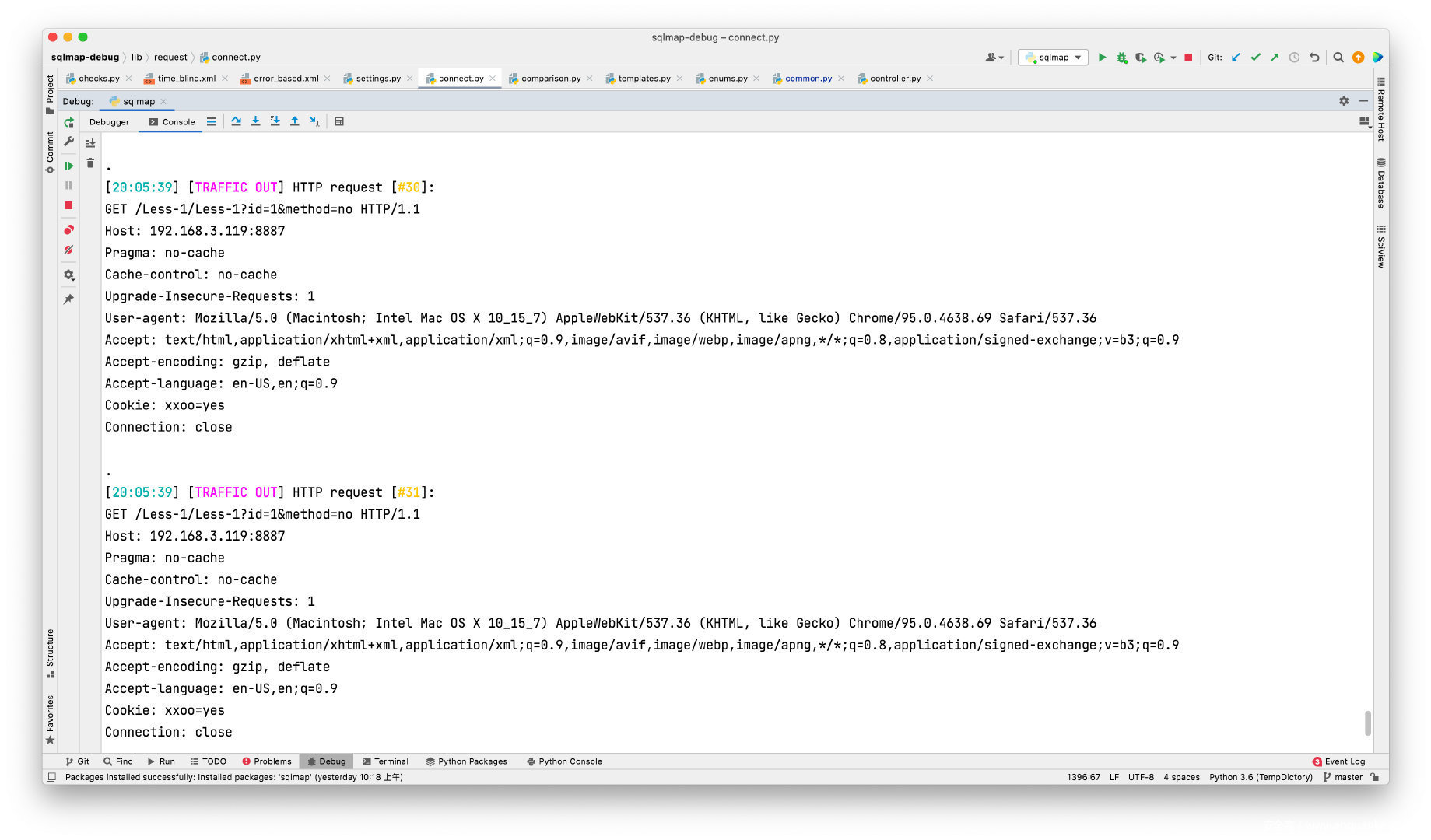Pin the debug tab with pin icon

click(x=68, y=299)
